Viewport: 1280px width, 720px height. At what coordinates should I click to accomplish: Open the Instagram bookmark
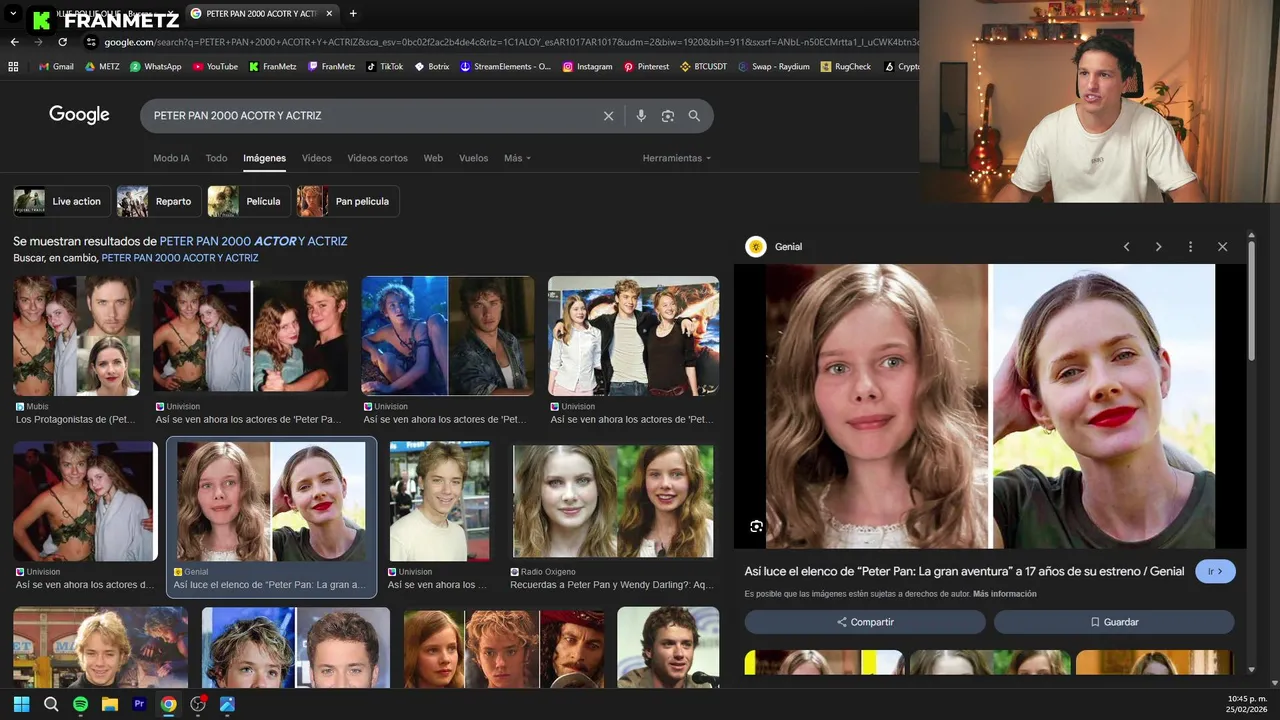587,67
